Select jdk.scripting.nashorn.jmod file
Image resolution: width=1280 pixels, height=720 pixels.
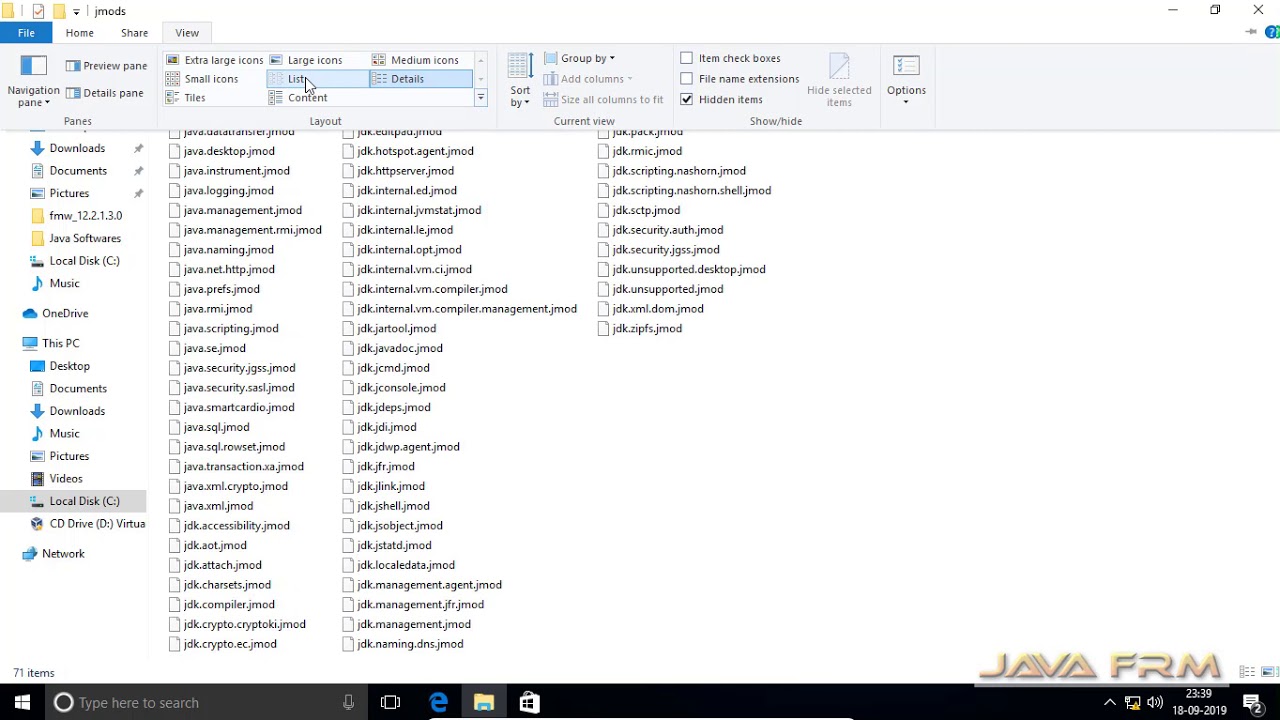[x=679, y=171]
